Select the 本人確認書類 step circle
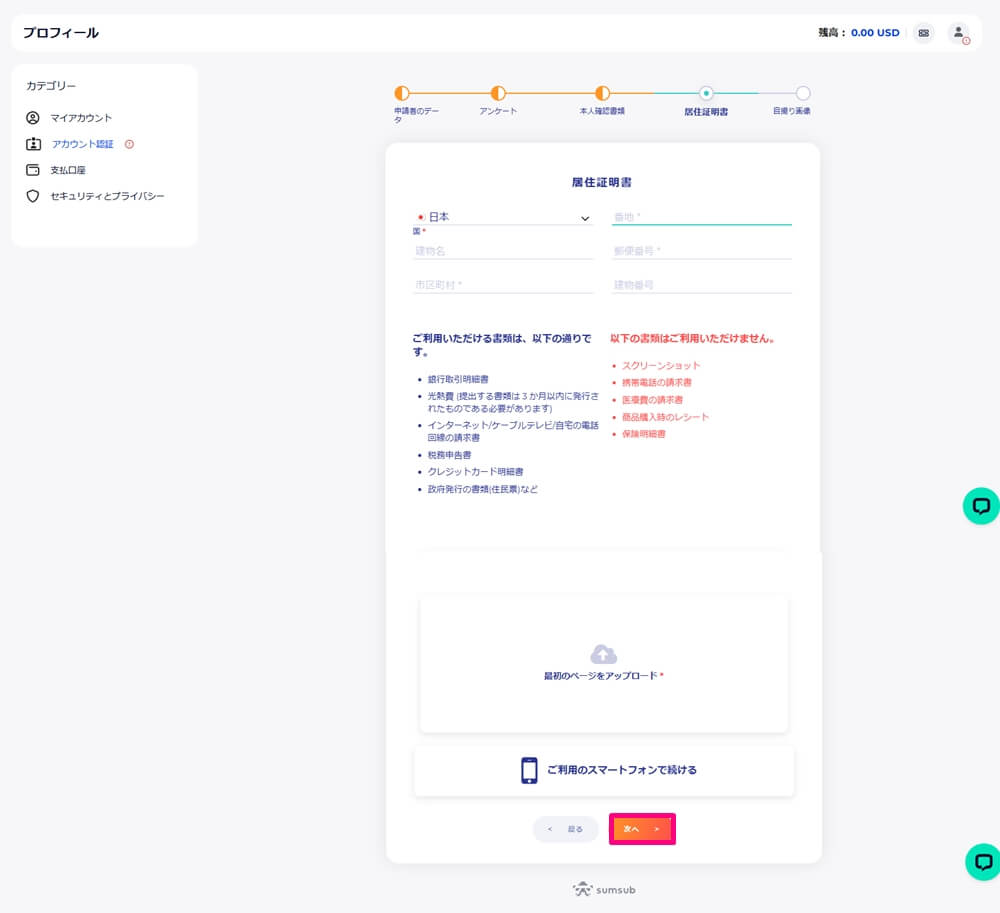Screen dimensions: 1000x913 click(602, 93)
